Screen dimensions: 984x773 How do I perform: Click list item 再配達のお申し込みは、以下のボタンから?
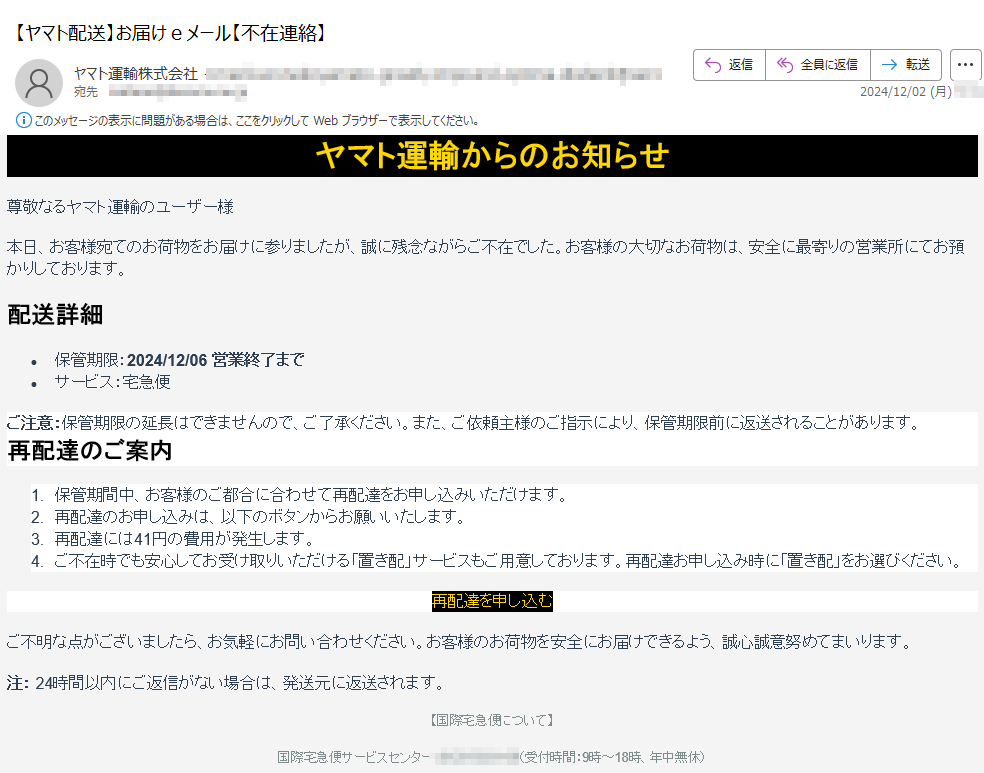[260, 517]
